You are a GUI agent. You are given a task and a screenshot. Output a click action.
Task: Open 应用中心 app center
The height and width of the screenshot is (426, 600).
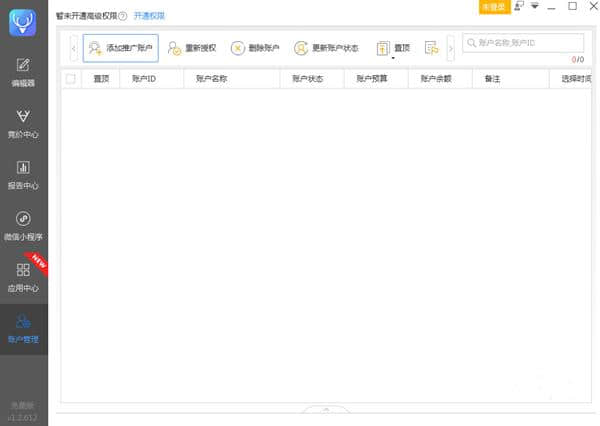click(23, 277)
